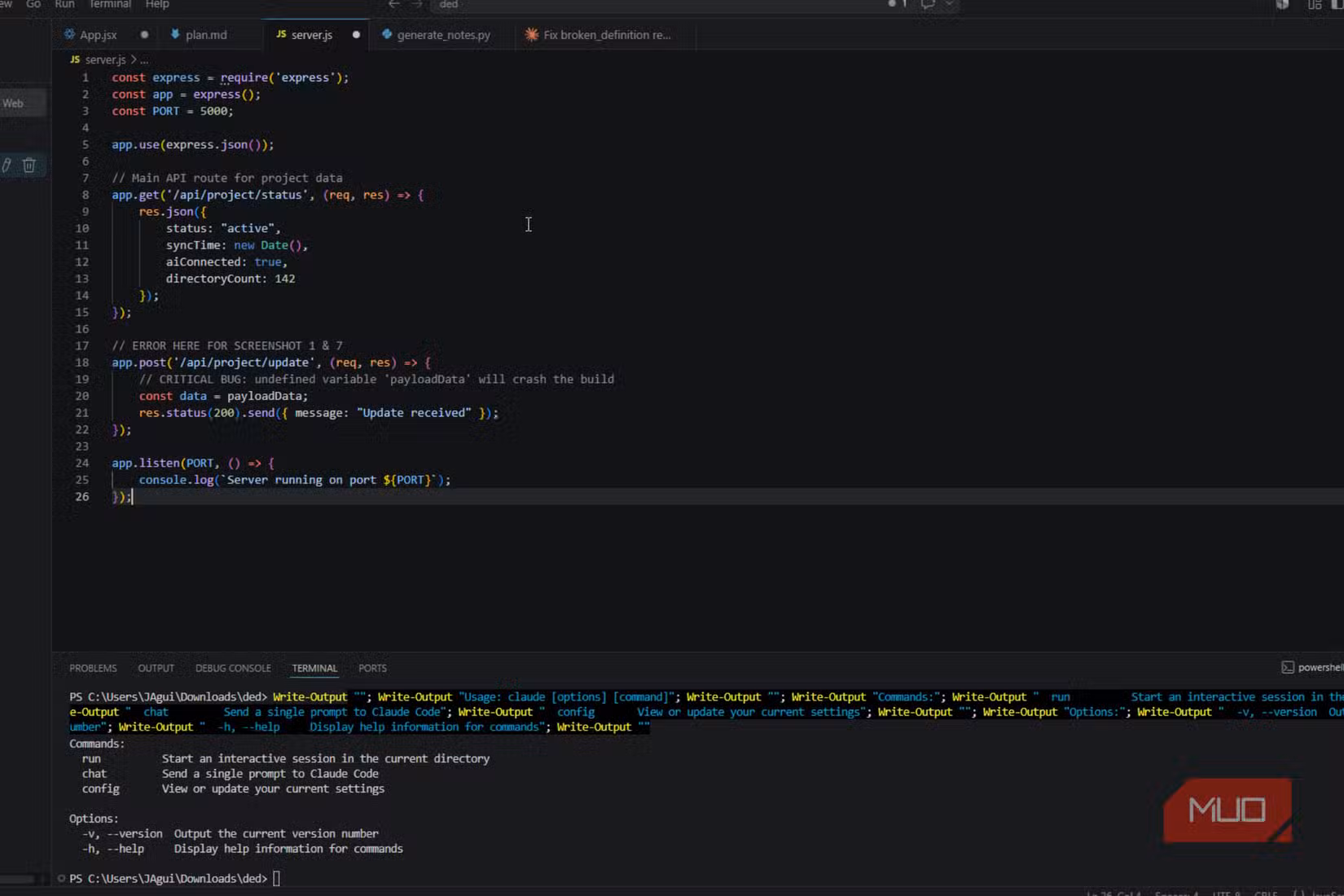The image size is (1344, 896).
Task: Click the Python icon on generate_notes.py tab
Action: (x=387, y=34)
